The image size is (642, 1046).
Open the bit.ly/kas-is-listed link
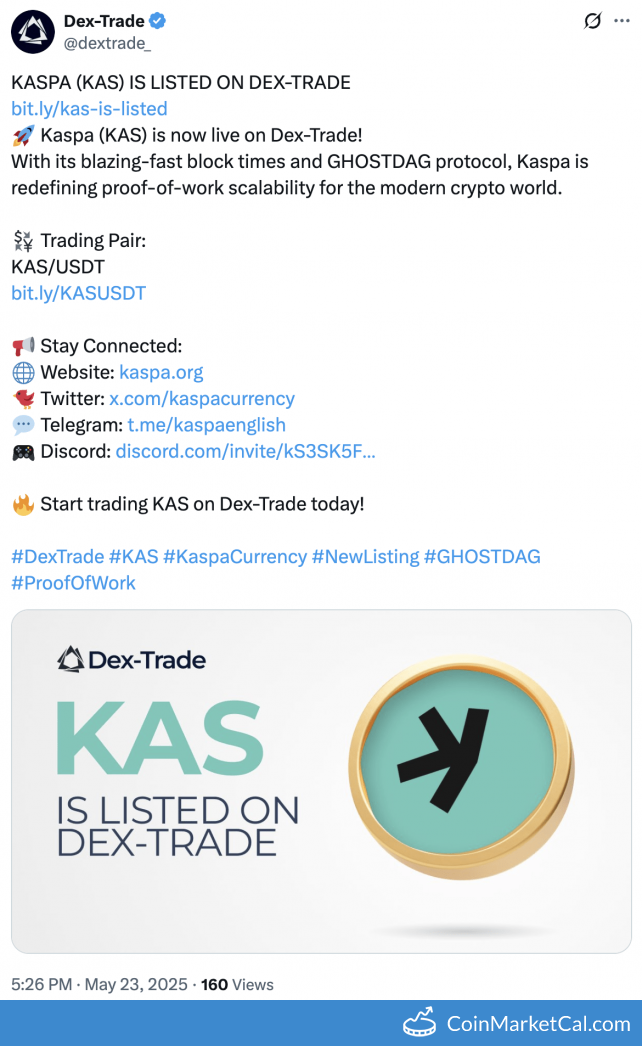(x=89, y=108)
